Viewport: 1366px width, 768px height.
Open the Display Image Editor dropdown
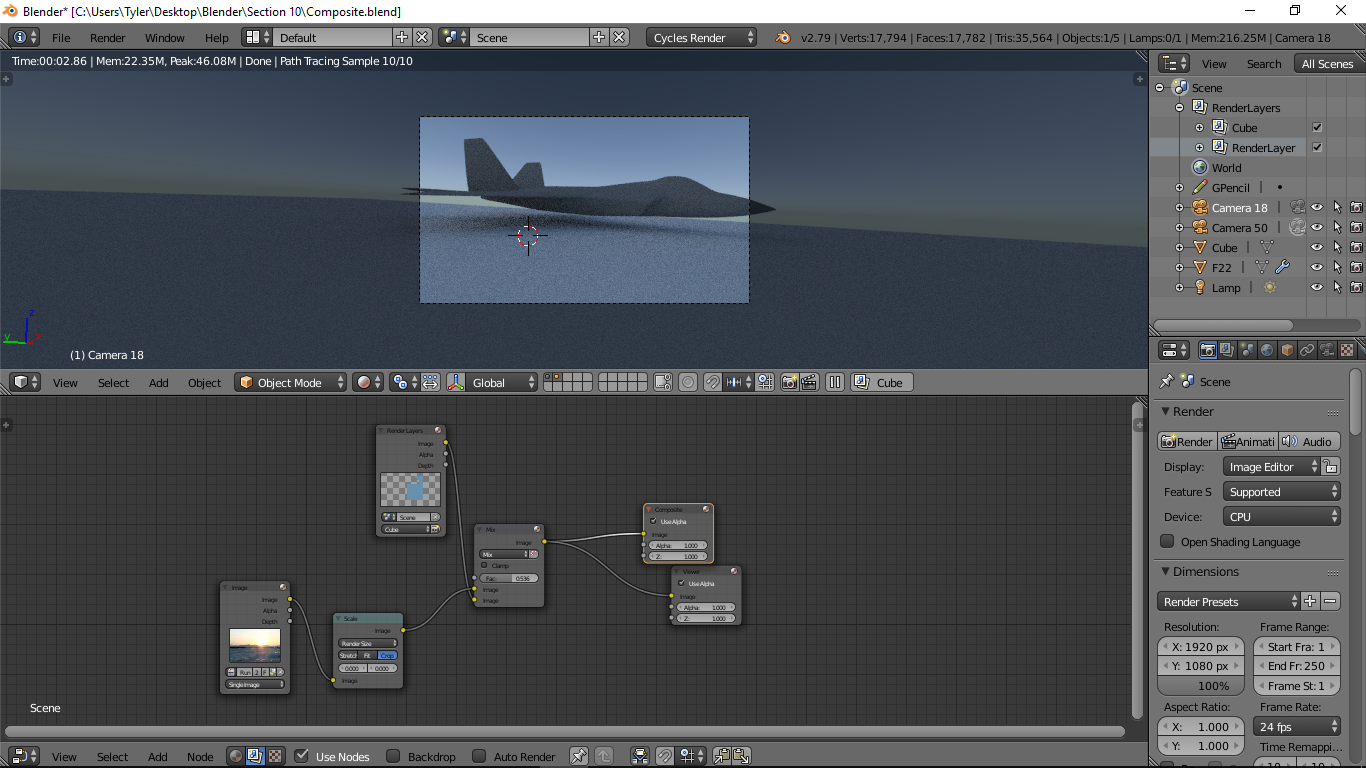tap(1271, 467)
